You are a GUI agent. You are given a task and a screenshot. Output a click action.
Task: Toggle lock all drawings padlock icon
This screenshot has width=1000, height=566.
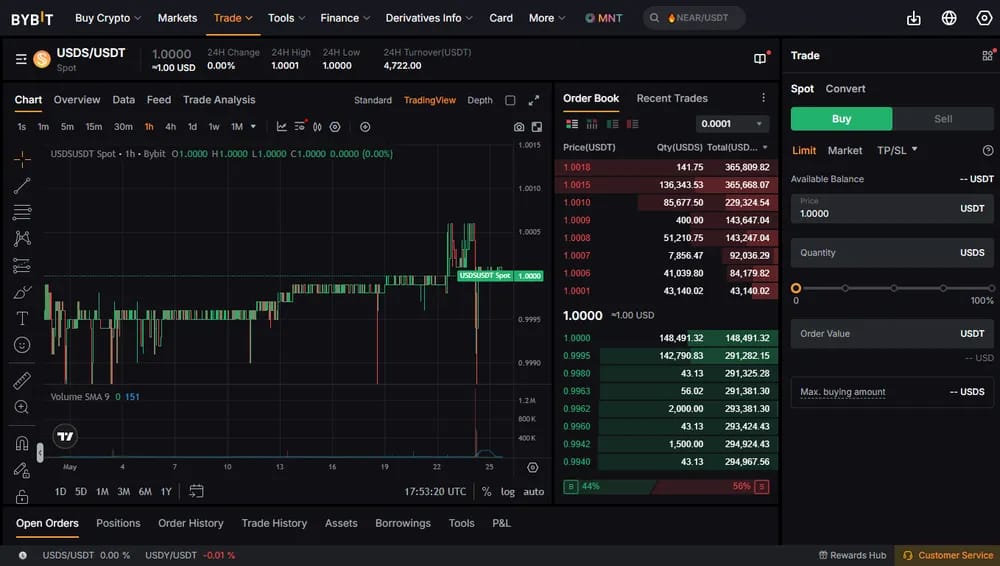click(22, 497)
